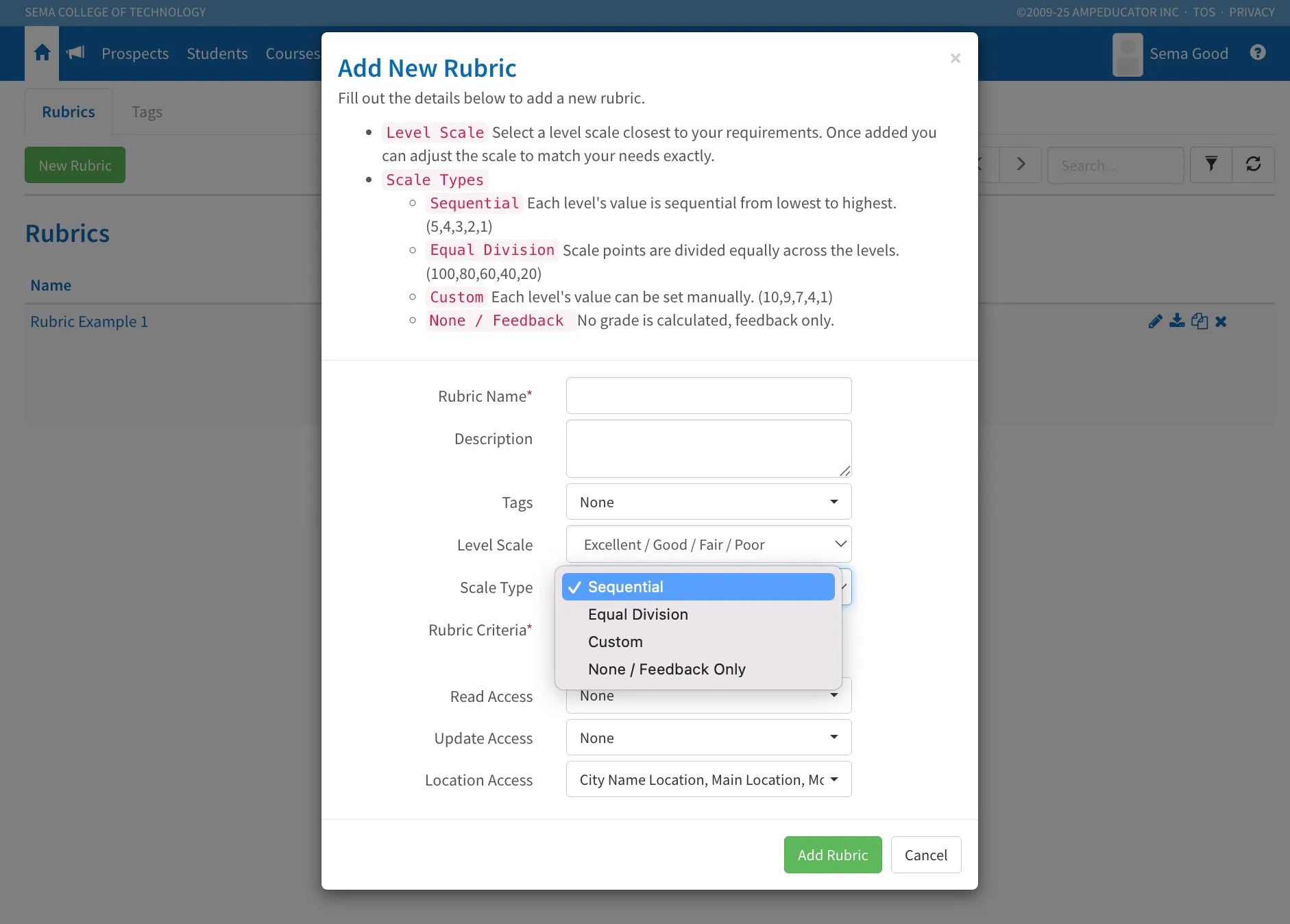Open Rubric Example 1 link
The width and height of the screenshot is (1290, 924).
point(89,321)
